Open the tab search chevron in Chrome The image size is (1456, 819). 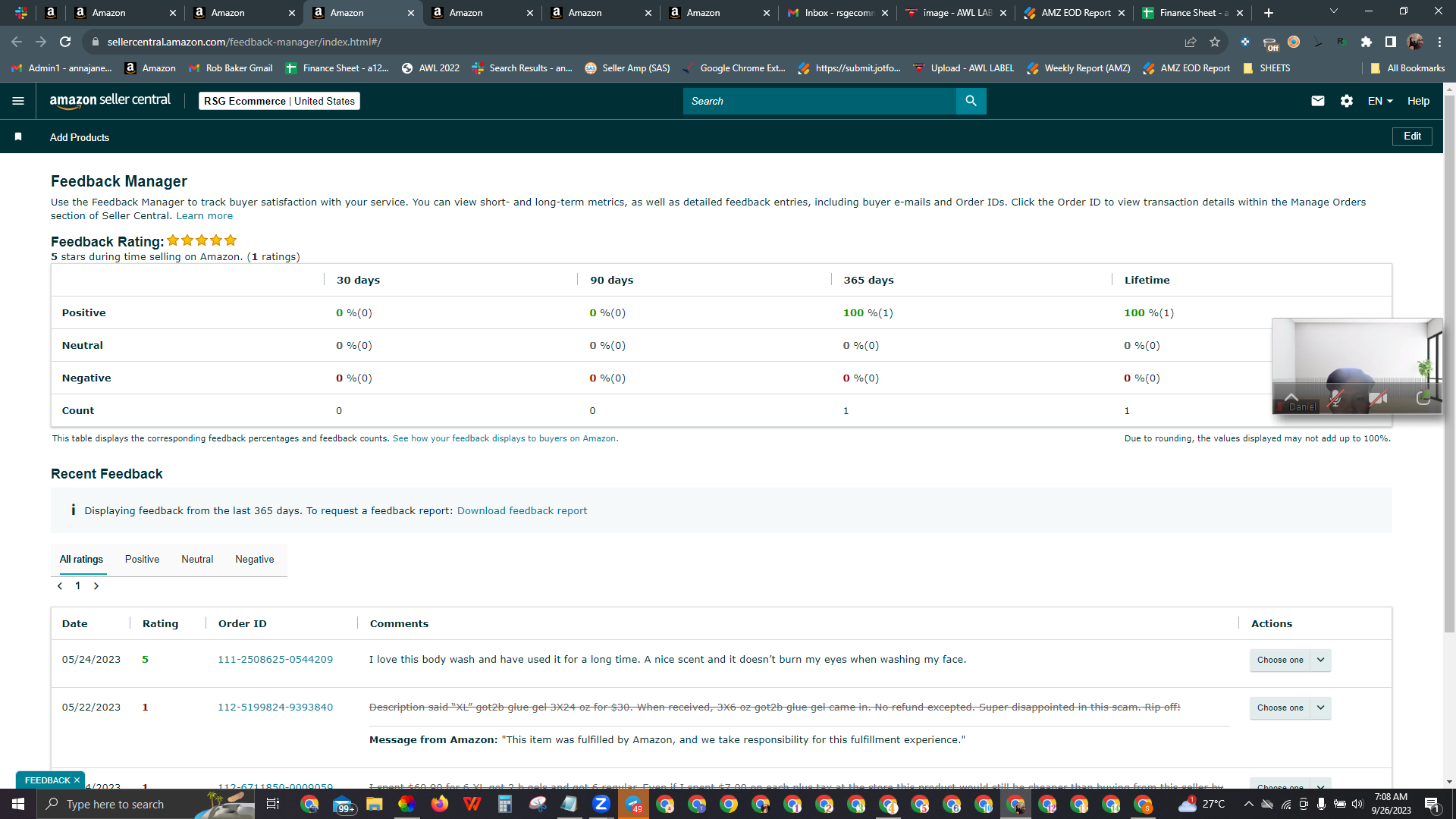tap(1334, 11)
